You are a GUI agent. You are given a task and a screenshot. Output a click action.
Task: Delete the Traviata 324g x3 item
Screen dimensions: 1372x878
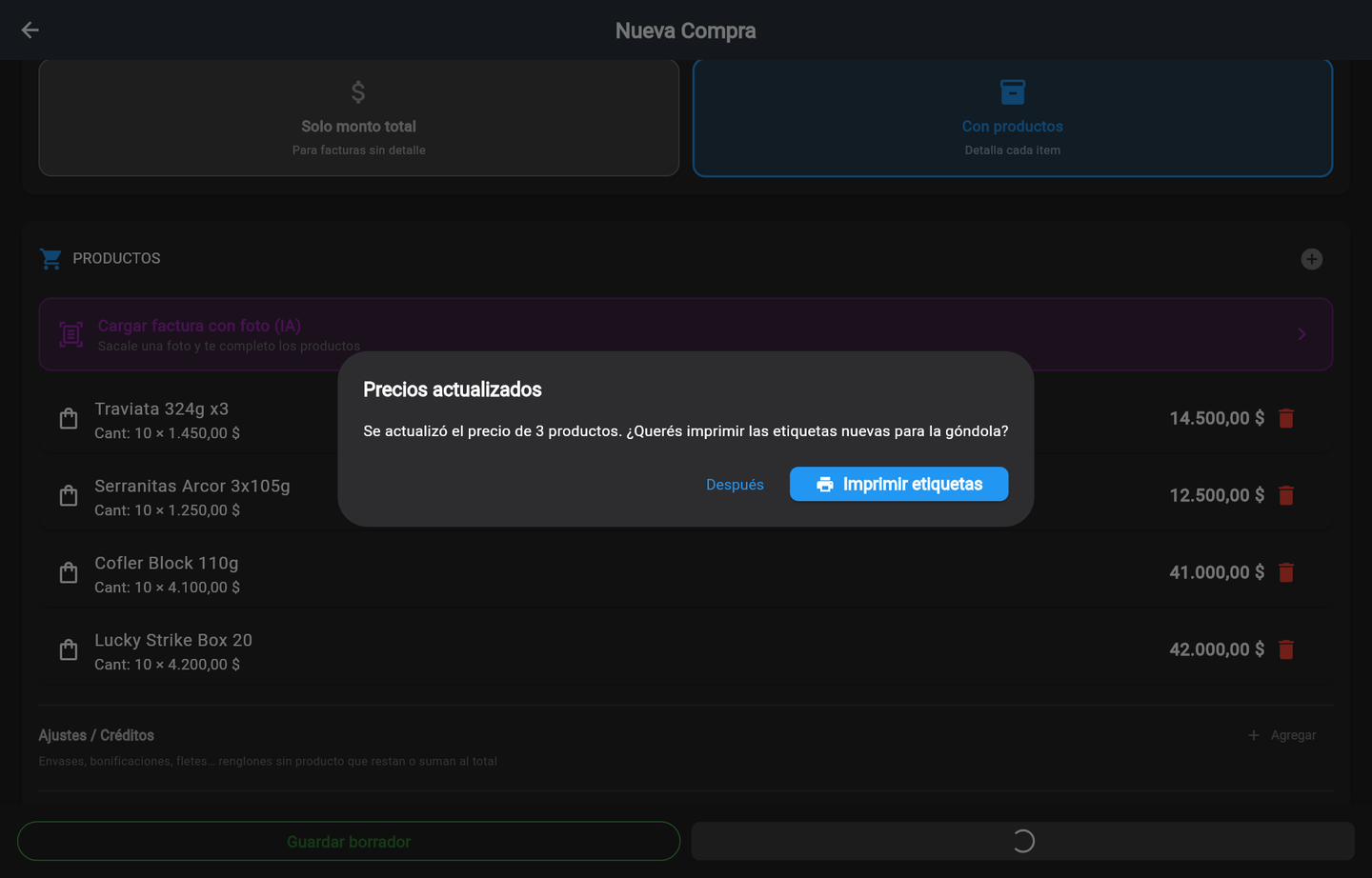pos(1286,418)
